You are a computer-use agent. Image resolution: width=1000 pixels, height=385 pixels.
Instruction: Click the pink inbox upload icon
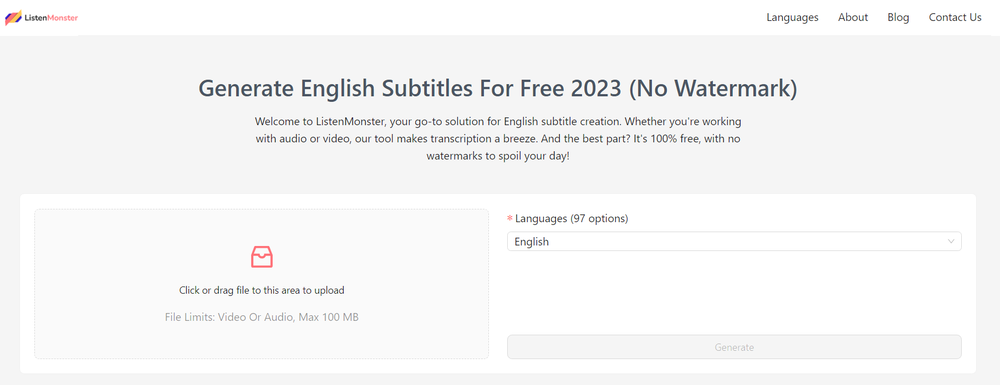(261, 256)
